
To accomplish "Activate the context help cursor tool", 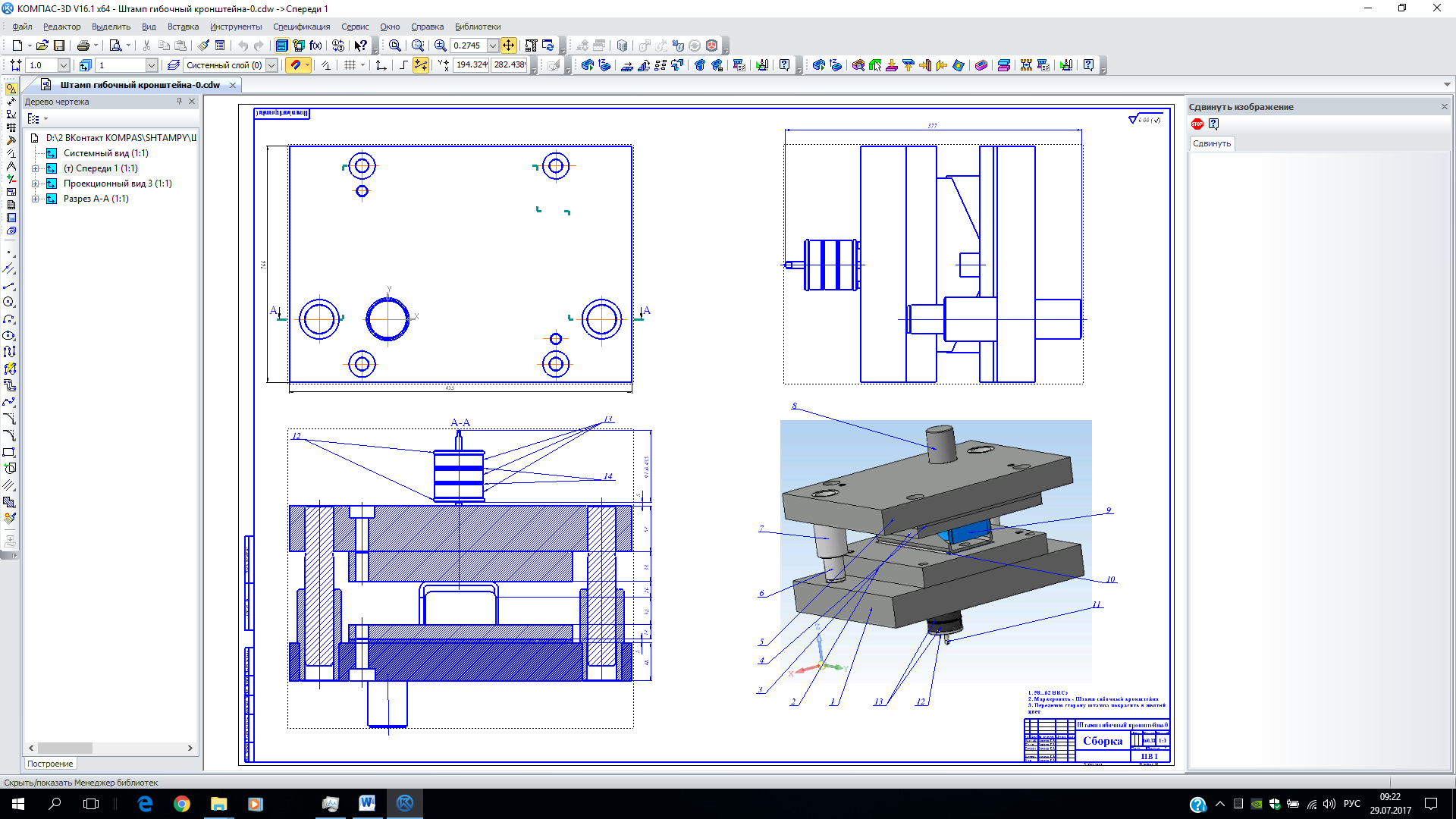I will tap(361, 45).
